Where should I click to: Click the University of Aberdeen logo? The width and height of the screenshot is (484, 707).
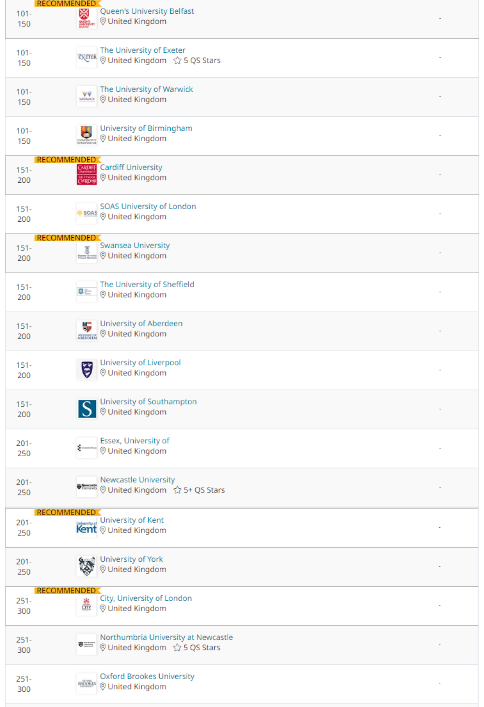(87, 331)
